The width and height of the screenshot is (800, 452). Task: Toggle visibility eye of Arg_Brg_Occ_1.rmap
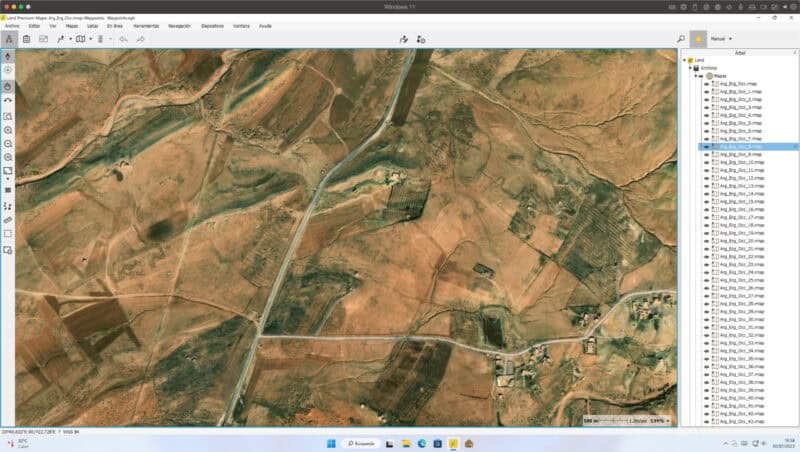pyautogui.click(x=707, y=92)
